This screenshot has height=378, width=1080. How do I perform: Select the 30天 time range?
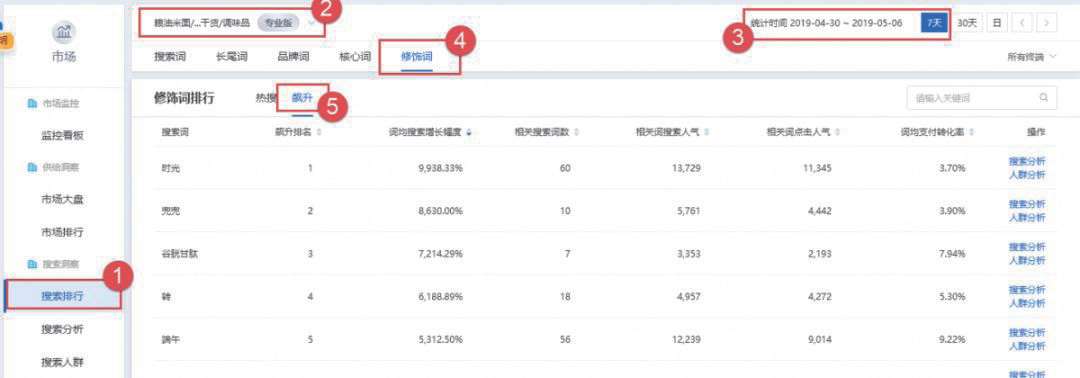(967, 23)
